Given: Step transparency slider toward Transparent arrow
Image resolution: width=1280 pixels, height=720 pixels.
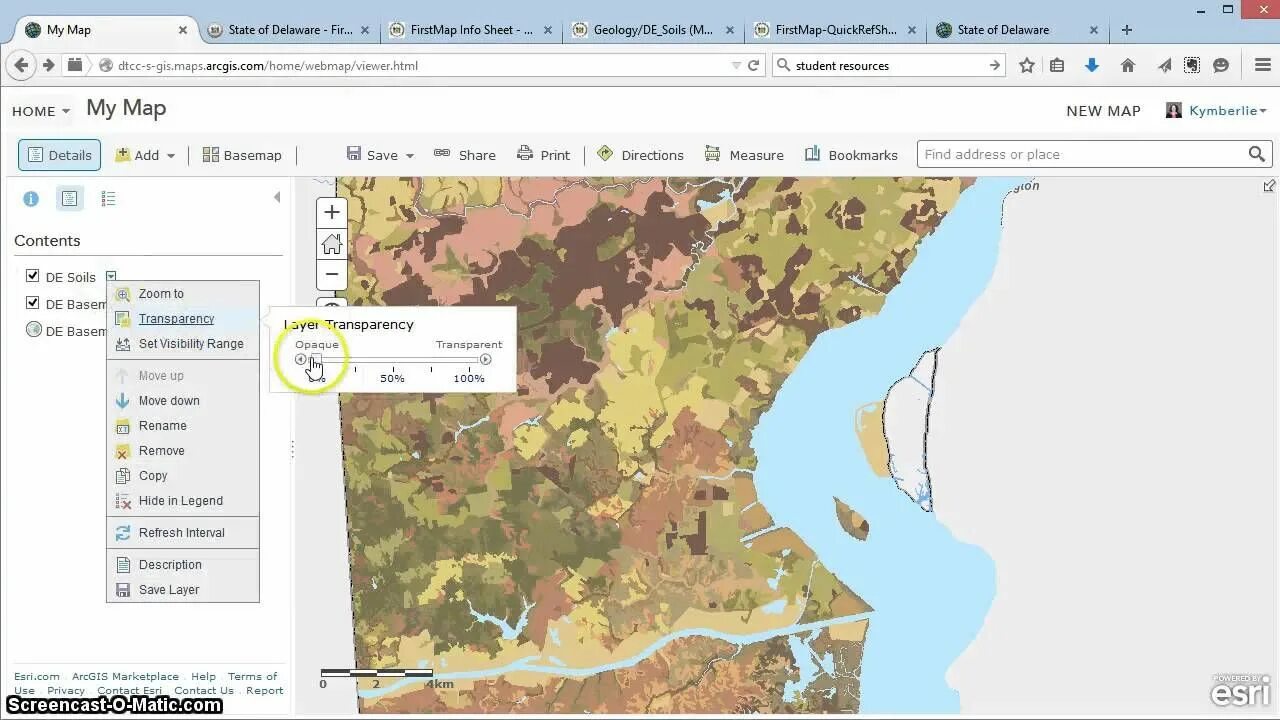Looking at the screenshot, I should point(485,359).
